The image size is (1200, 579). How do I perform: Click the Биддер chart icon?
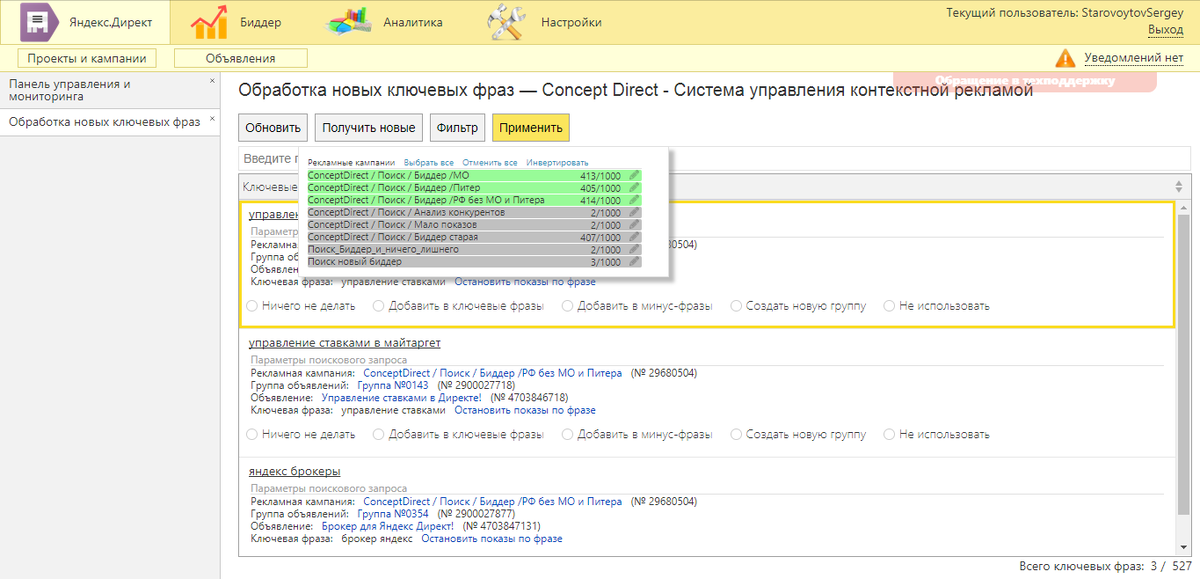(x=209, y=22)
